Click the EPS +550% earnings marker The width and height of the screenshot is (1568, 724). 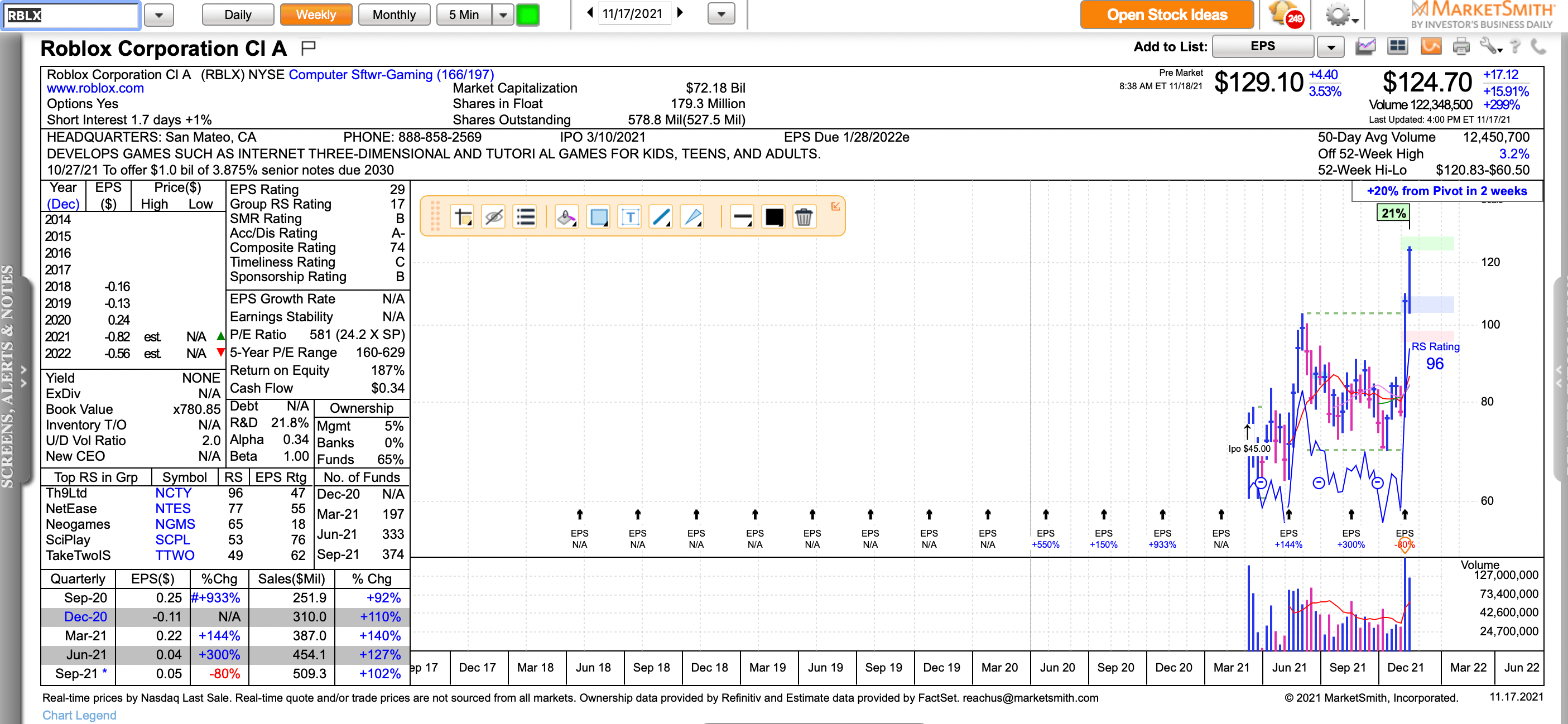[x=1045, y=538]
